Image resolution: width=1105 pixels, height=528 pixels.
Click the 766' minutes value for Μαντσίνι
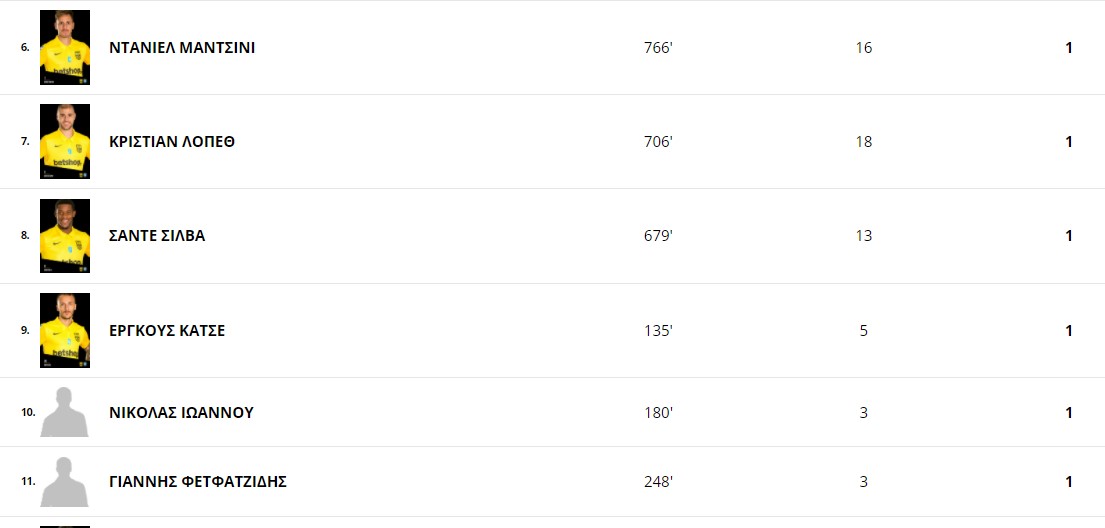[x=658, y=48]
